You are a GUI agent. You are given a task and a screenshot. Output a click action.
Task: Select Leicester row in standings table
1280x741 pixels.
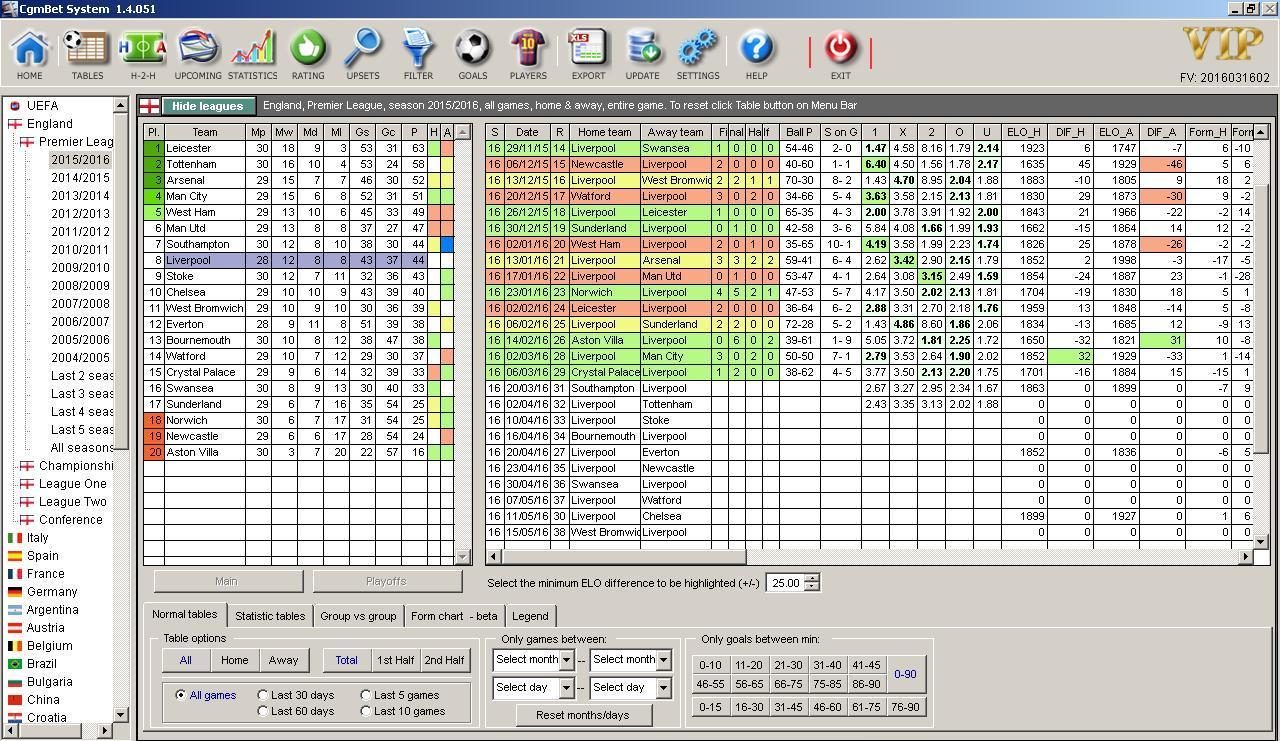298,148
